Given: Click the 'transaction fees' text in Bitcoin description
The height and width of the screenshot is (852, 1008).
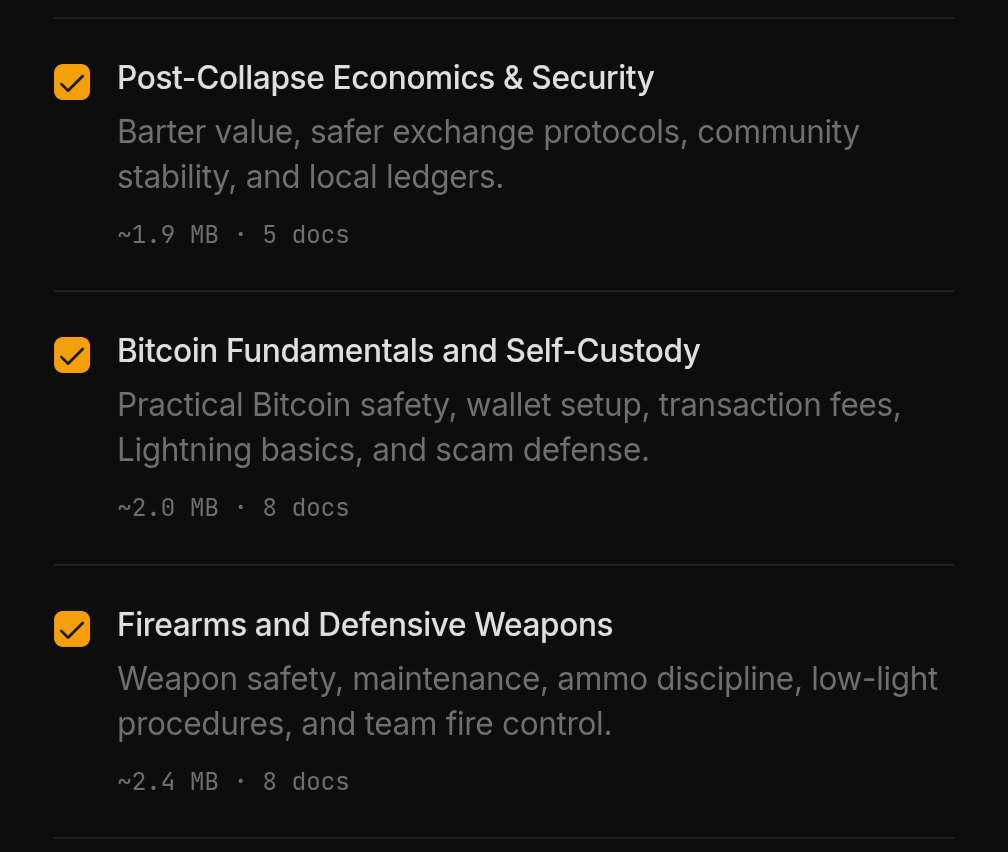Looking at the screenshot, I should point(778,405).
